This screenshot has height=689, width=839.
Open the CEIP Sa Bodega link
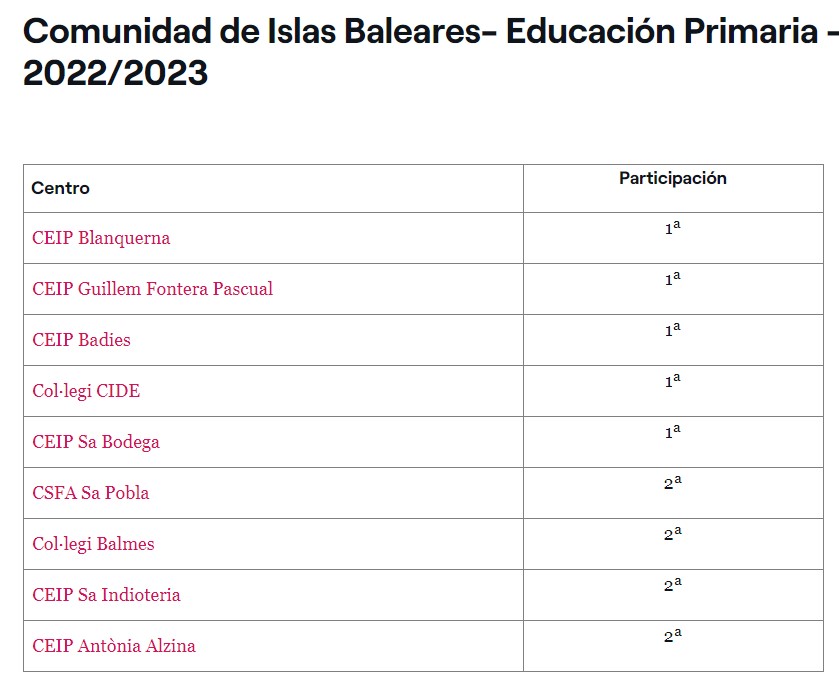(96, 442)
